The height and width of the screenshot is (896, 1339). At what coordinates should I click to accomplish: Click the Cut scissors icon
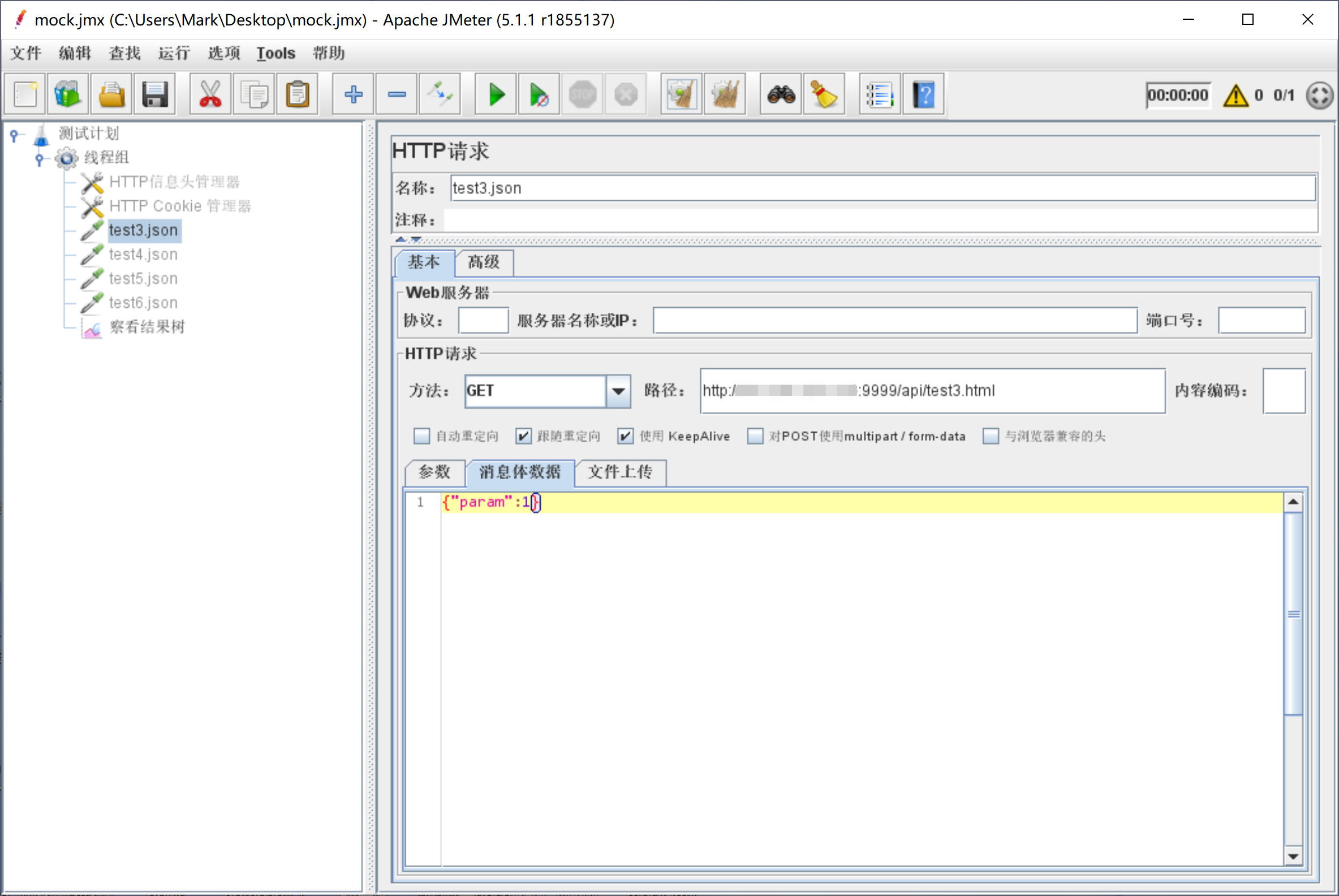point(210,94)
